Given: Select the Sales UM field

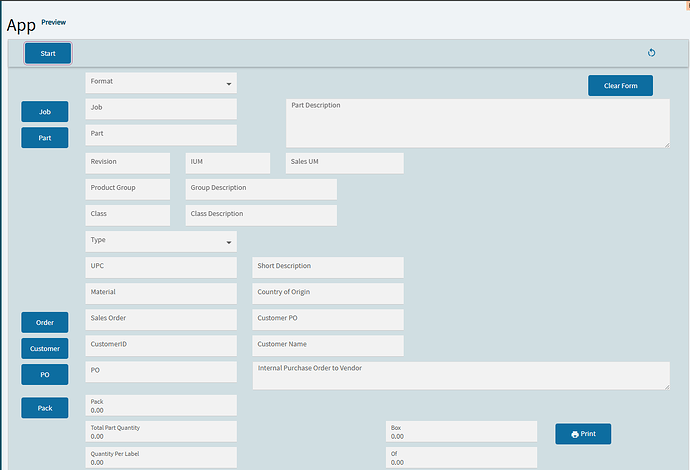Looking at the screenshot, I should click(345, 163).
